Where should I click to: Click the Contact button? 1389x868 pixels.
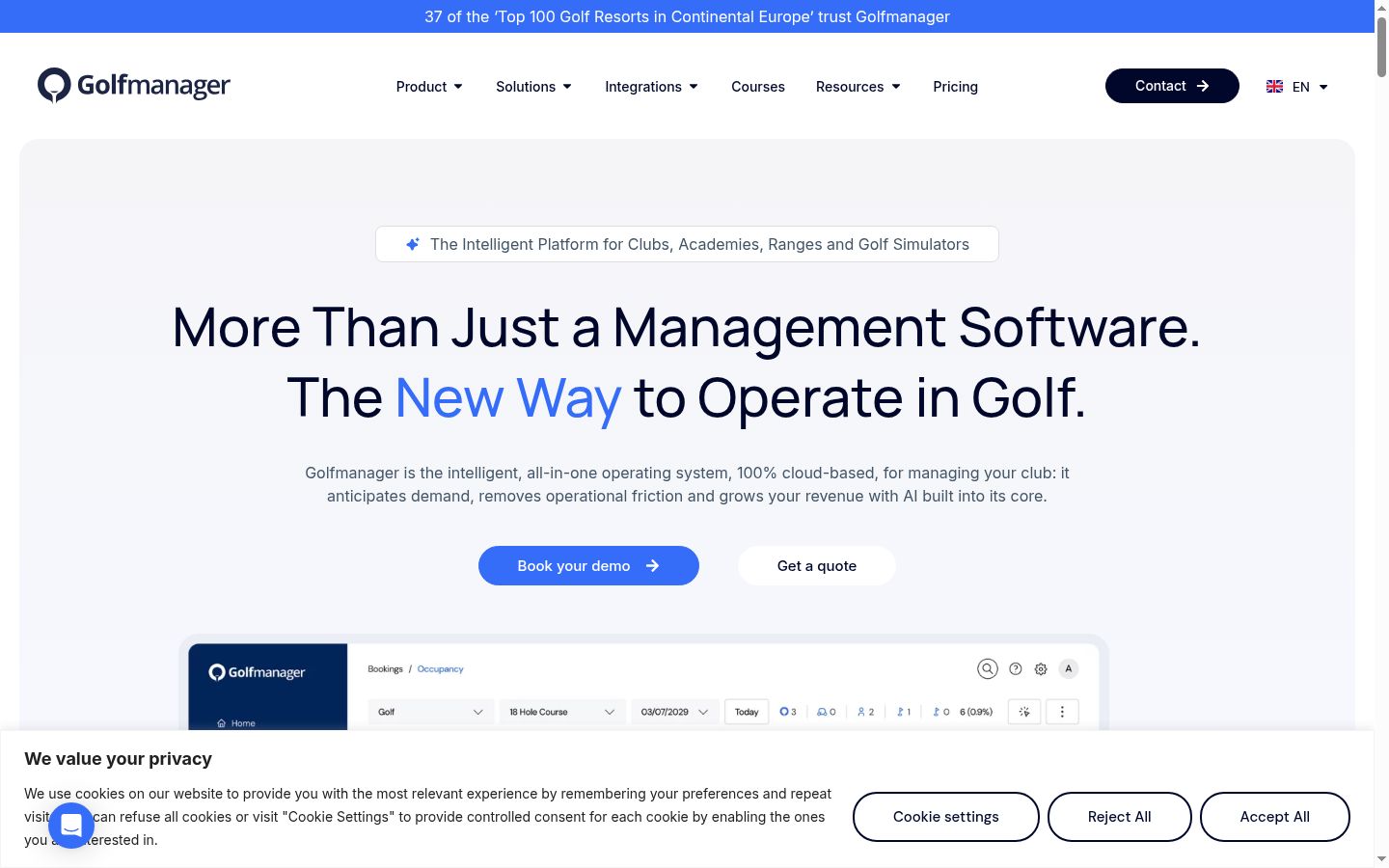[1172, 86]
